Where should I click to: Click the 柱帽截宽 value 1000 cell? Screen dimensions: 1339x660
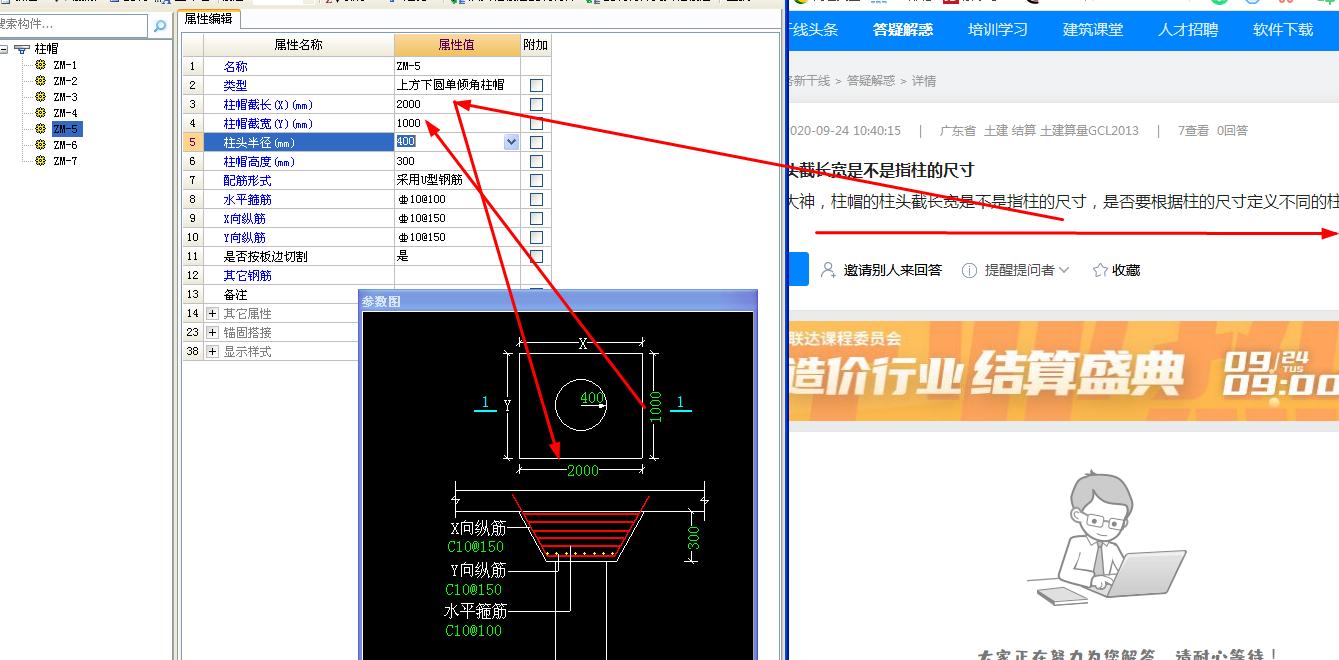(457, 123)
